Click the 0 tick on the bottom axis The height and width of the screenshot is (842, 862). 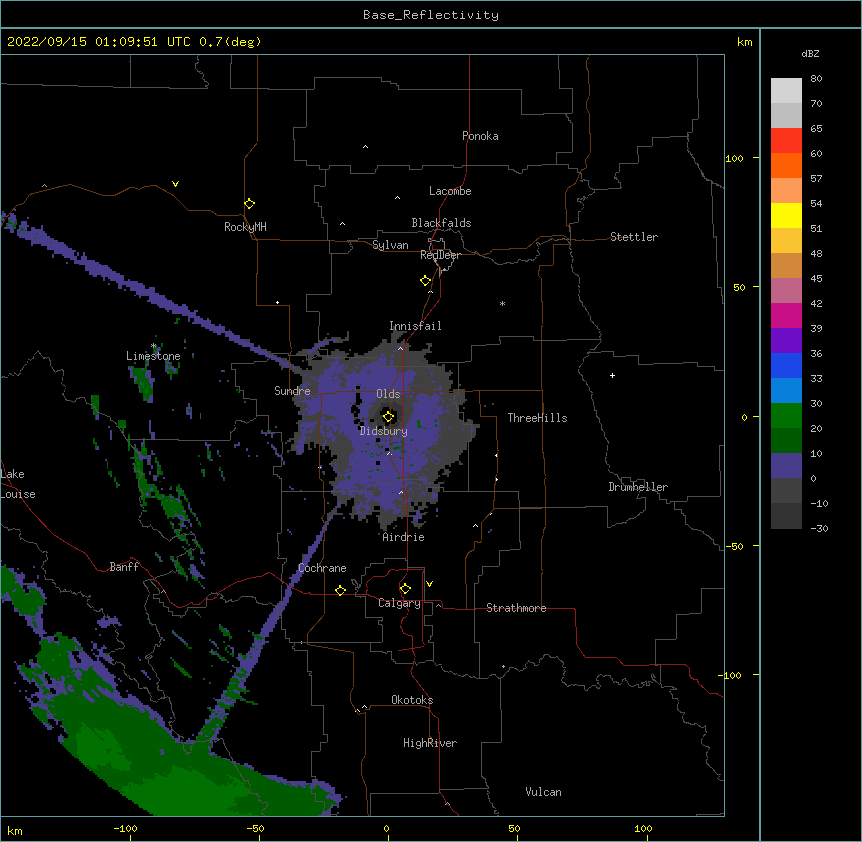pos(386,828)
